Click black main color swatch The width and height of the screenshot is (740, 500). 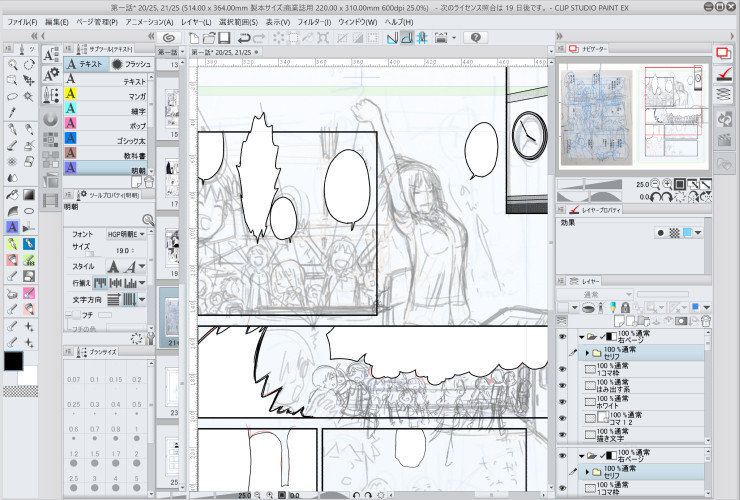click(x=14, y=361)
